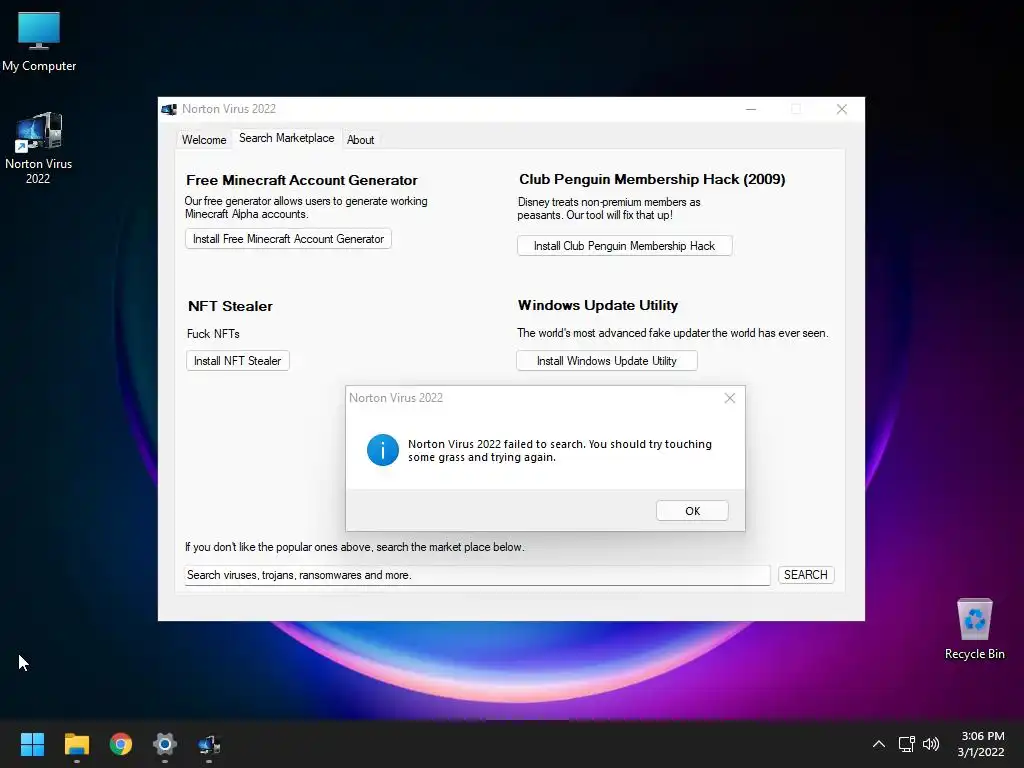Click the Free Minecraft Account Generator heading
The image size is (1024, 768).
pos(302,180)
